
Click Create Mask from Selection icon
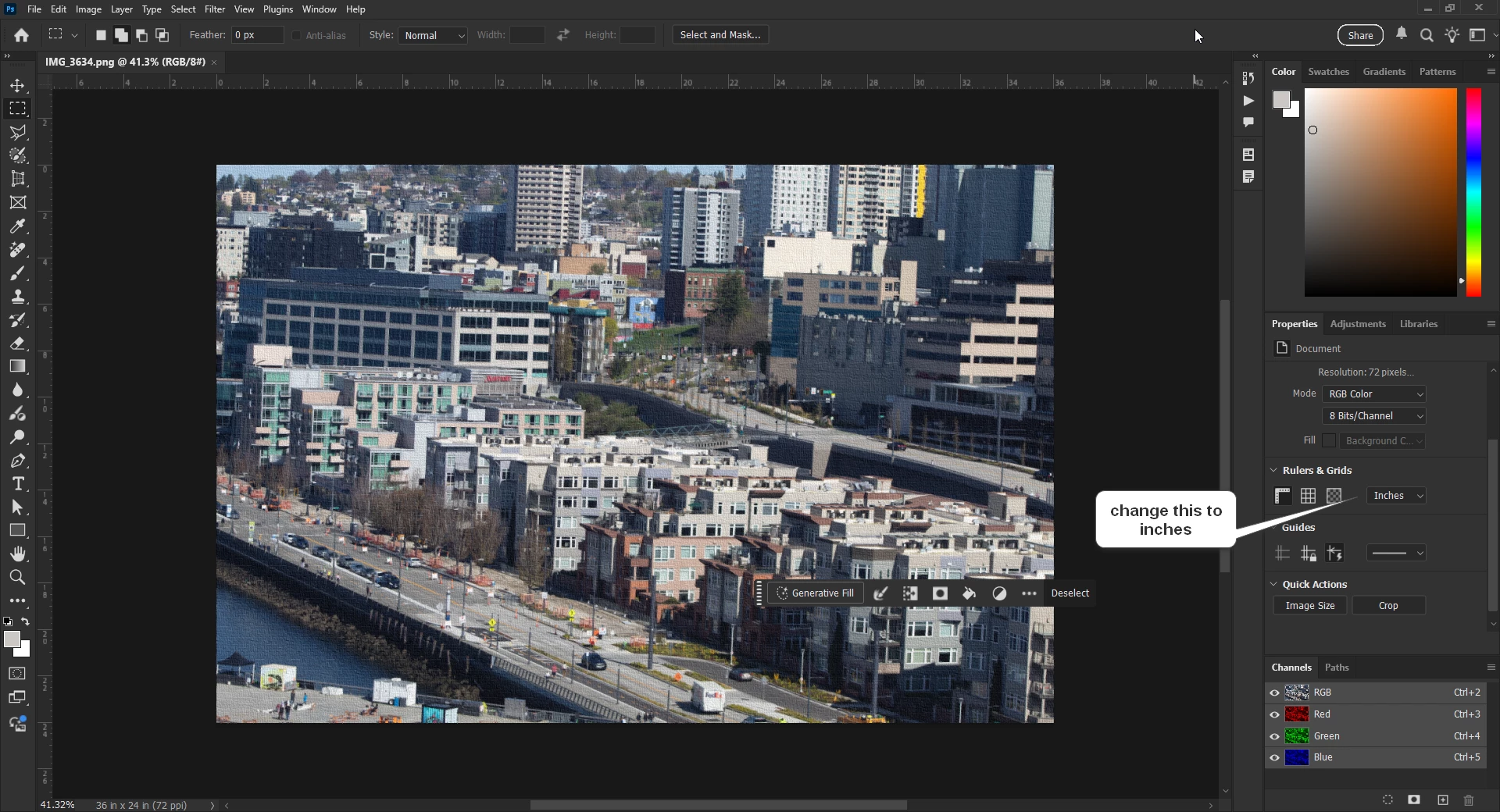[940, 593]
